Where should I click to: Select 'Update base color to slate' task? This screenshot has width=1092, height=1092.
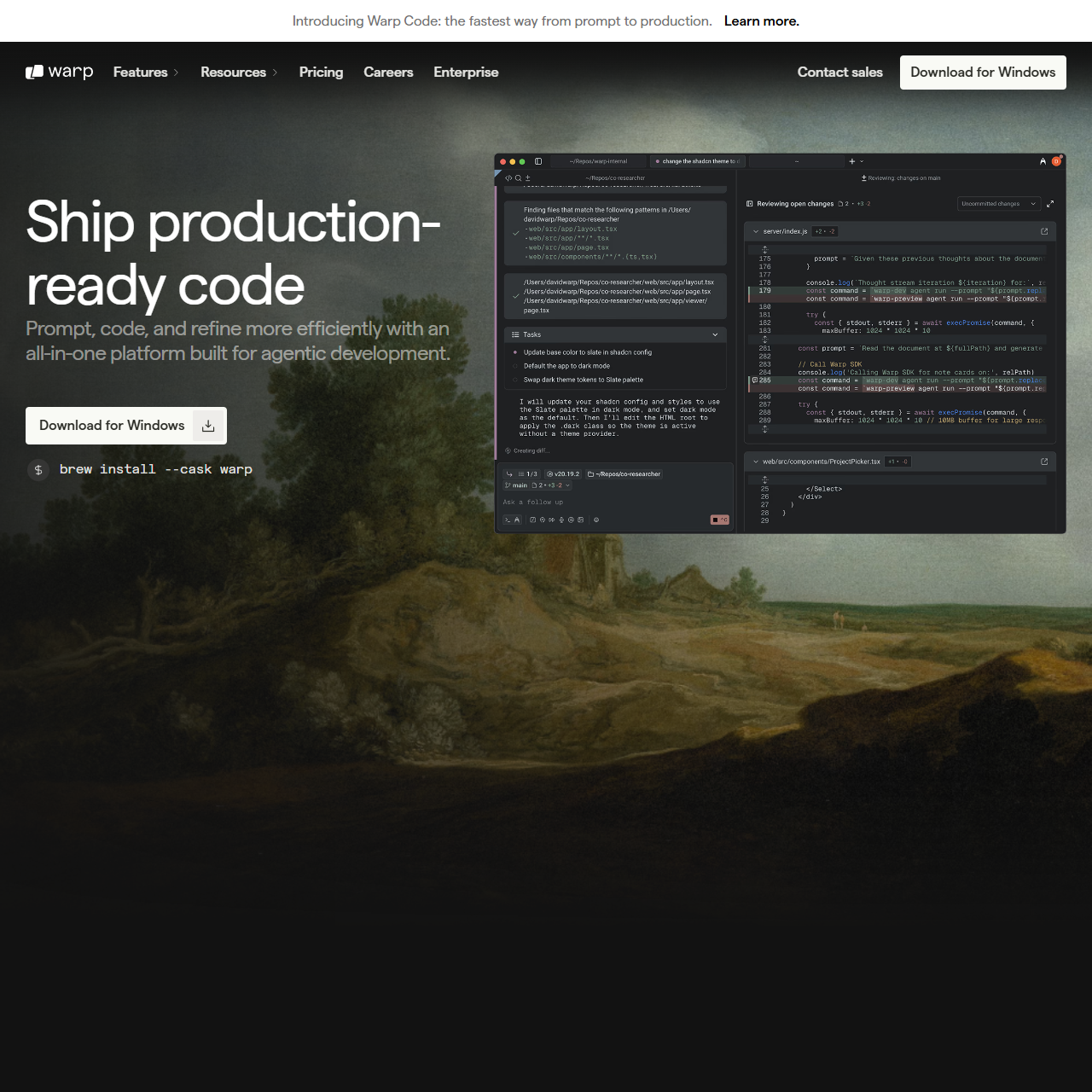[x=587, y=352]
